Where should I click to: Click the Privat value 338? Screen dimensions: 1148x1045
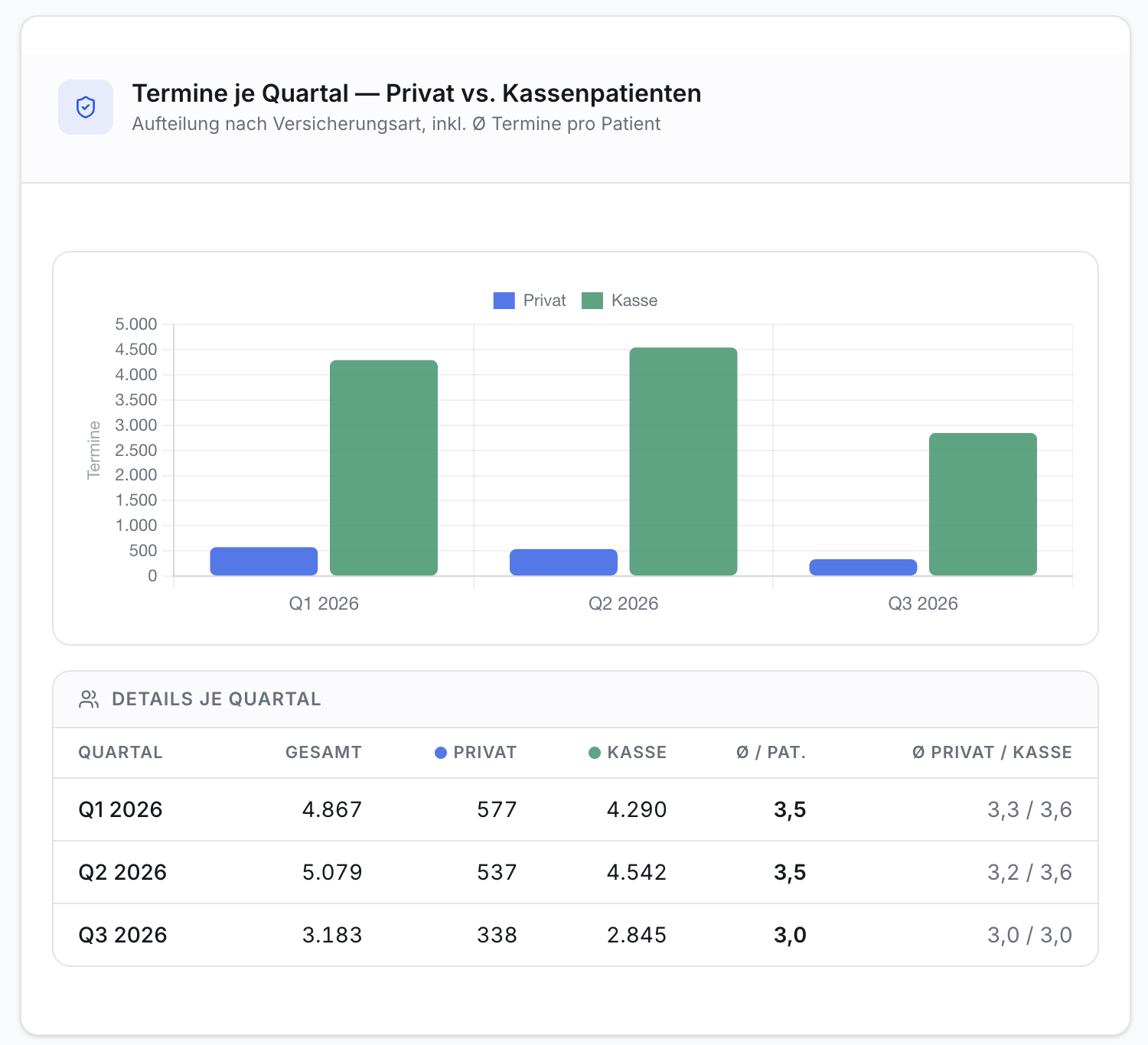click(x=497, y=935)
